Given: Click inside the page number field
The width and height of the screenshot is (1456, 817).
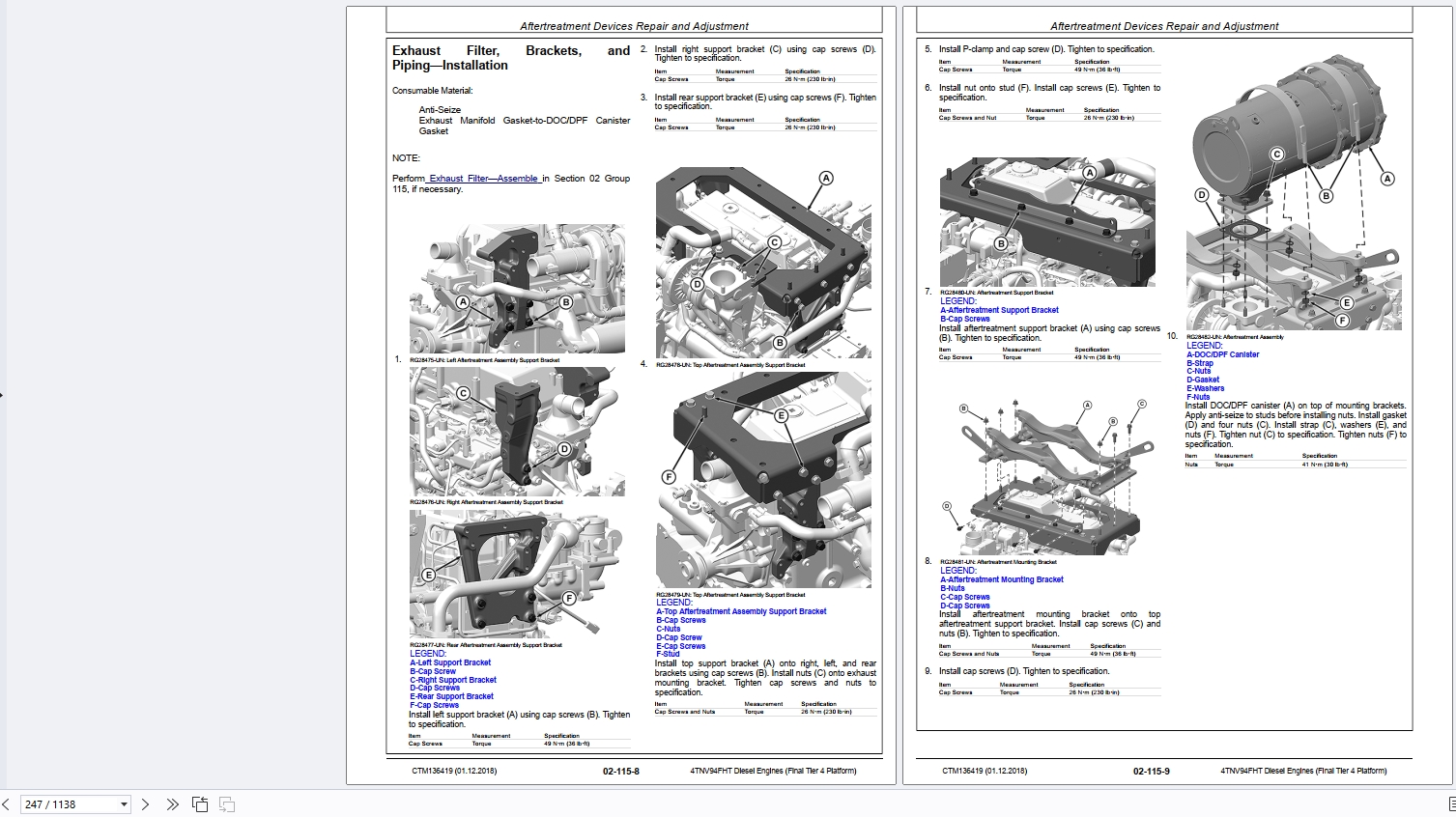Looking at the screenshot, I should pos(68,803).
